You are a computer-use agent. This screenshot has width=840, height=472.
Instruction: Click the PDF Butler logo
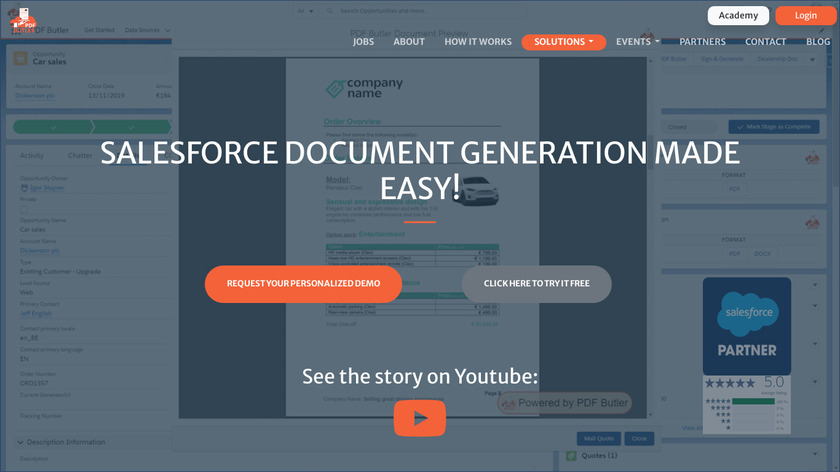[x=22, y=20]
